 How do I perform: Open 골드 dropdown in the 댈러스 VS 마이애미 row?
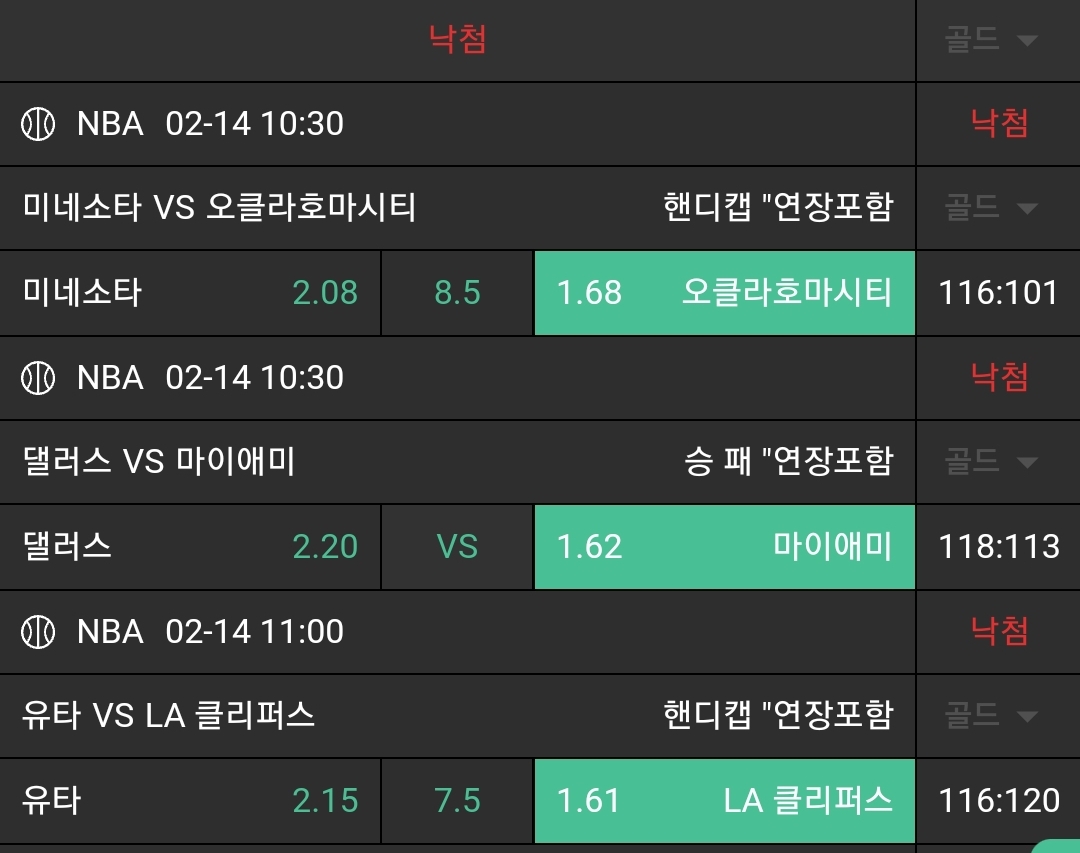pos(990,461)
